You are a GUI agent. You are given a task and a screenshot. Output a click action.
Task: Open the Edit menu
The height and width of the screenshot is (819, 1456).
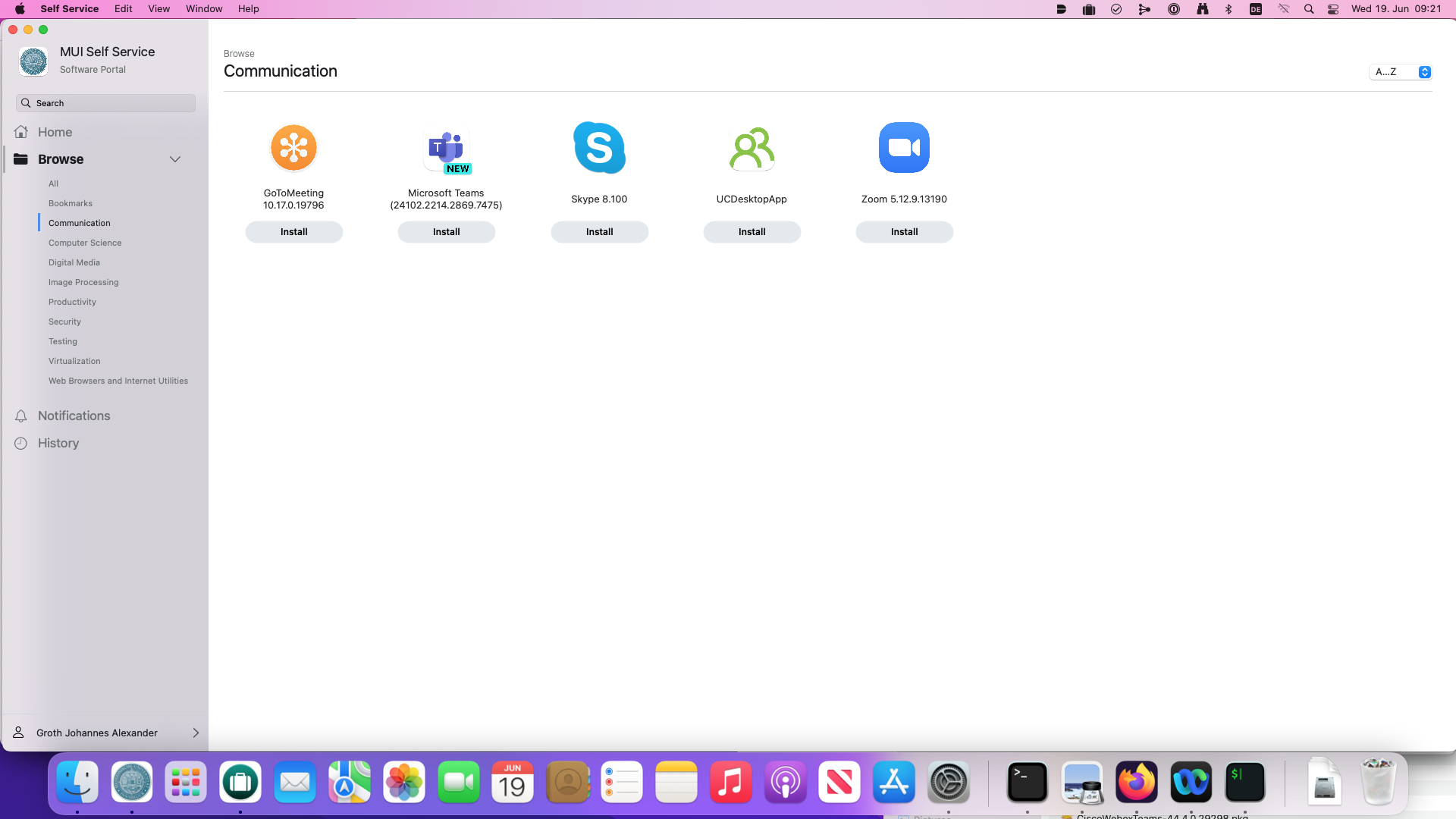tap(123, 9)
